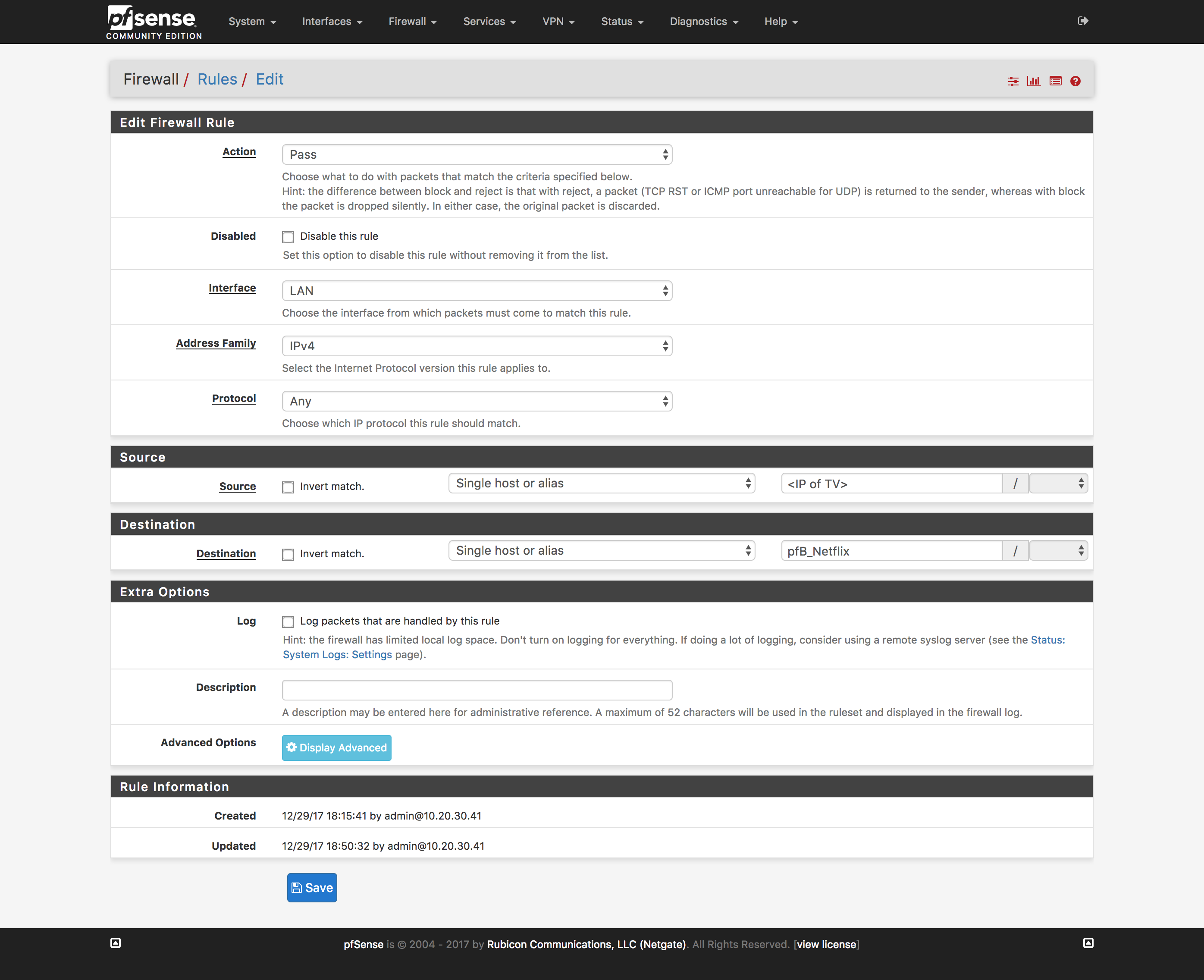Click the anchor icon in the footer
The width and height of the screenshot is (1204, 980).
[115, 943]
